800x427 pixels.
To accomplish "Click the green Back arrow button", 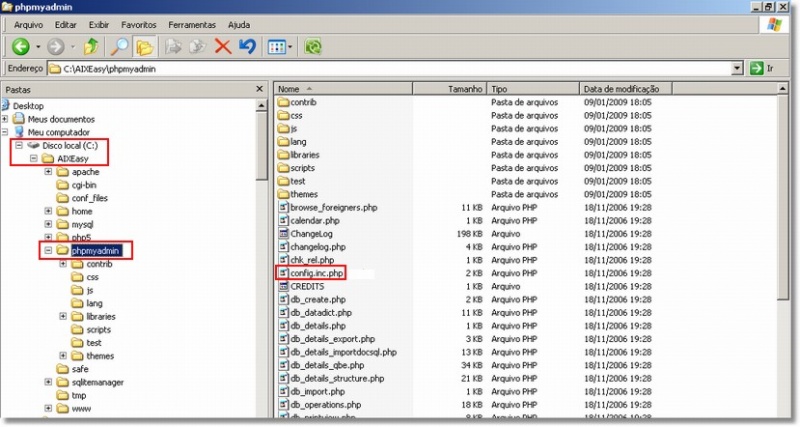I will pyautogui.click(x=20, y=46).
